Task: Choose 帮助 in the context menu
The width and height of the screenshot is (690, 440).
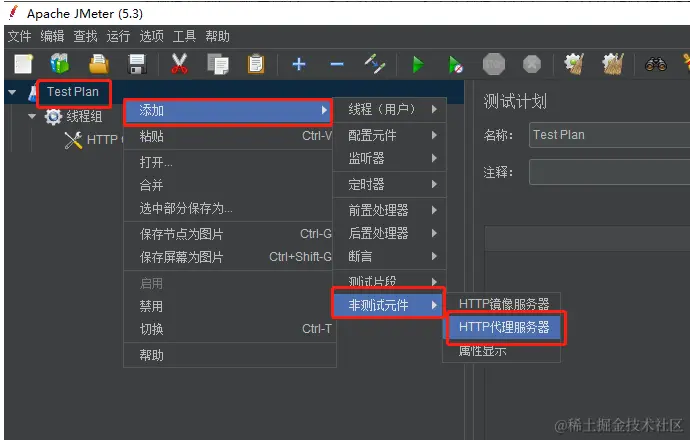Action: click(x=229, y=355)
